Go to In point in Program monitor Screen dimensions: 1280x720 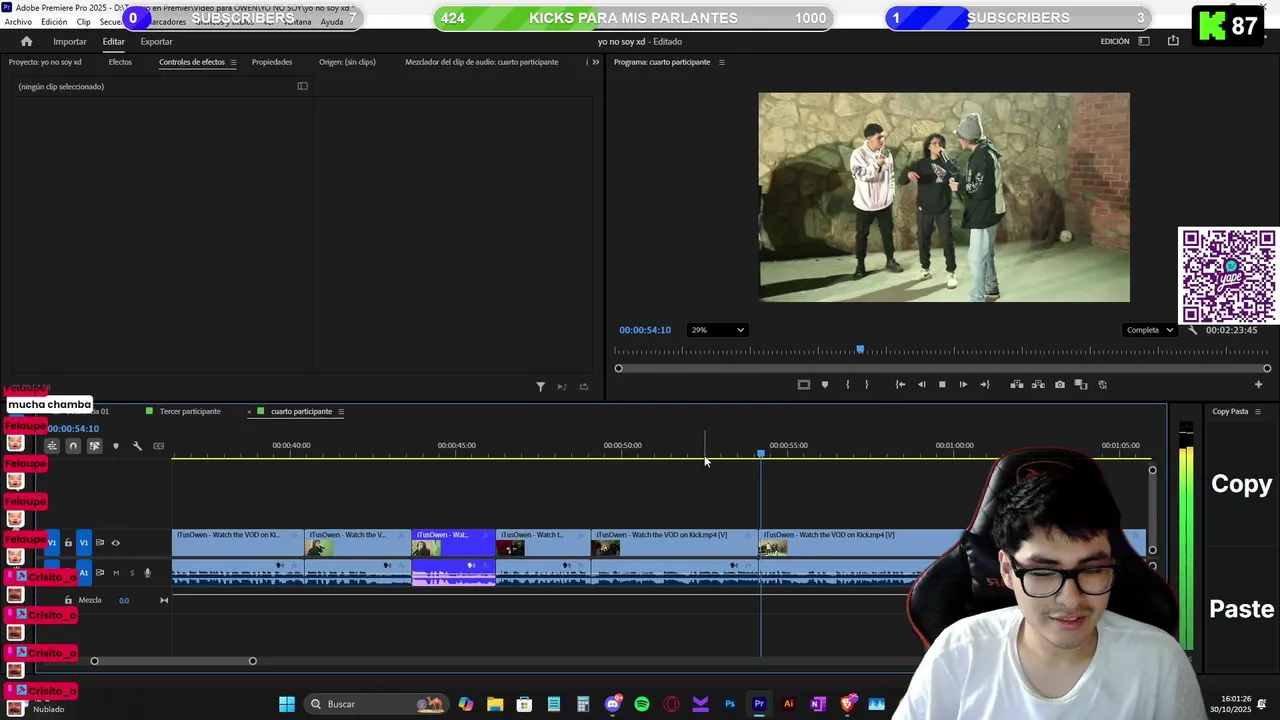[x=900, y=385]
